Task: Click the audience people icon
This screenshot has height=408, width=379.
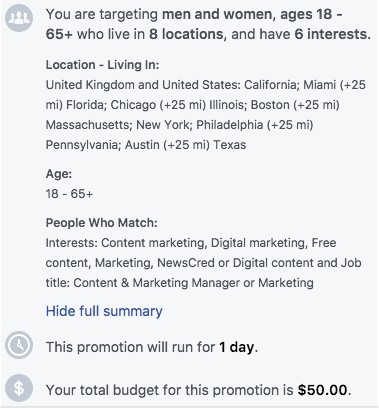Action: [19, 18]
